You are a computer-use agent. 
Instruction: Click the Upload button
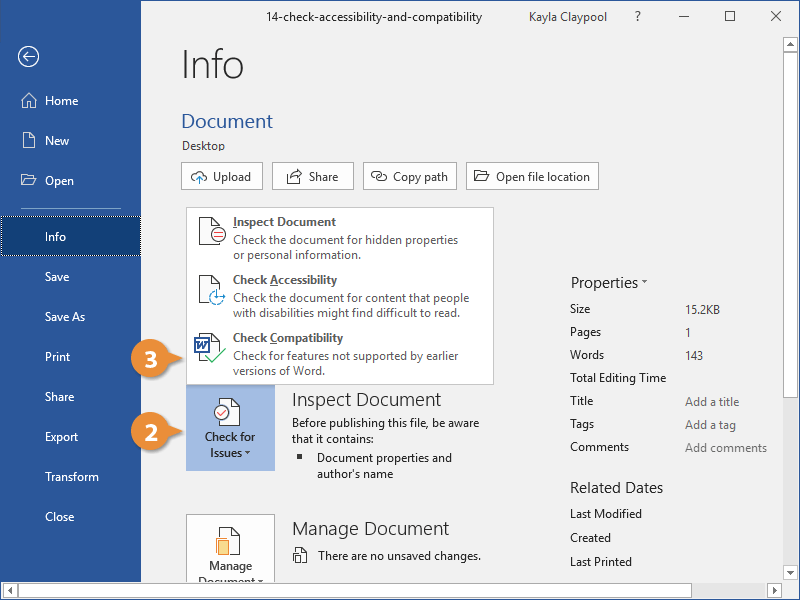[221, 175]
